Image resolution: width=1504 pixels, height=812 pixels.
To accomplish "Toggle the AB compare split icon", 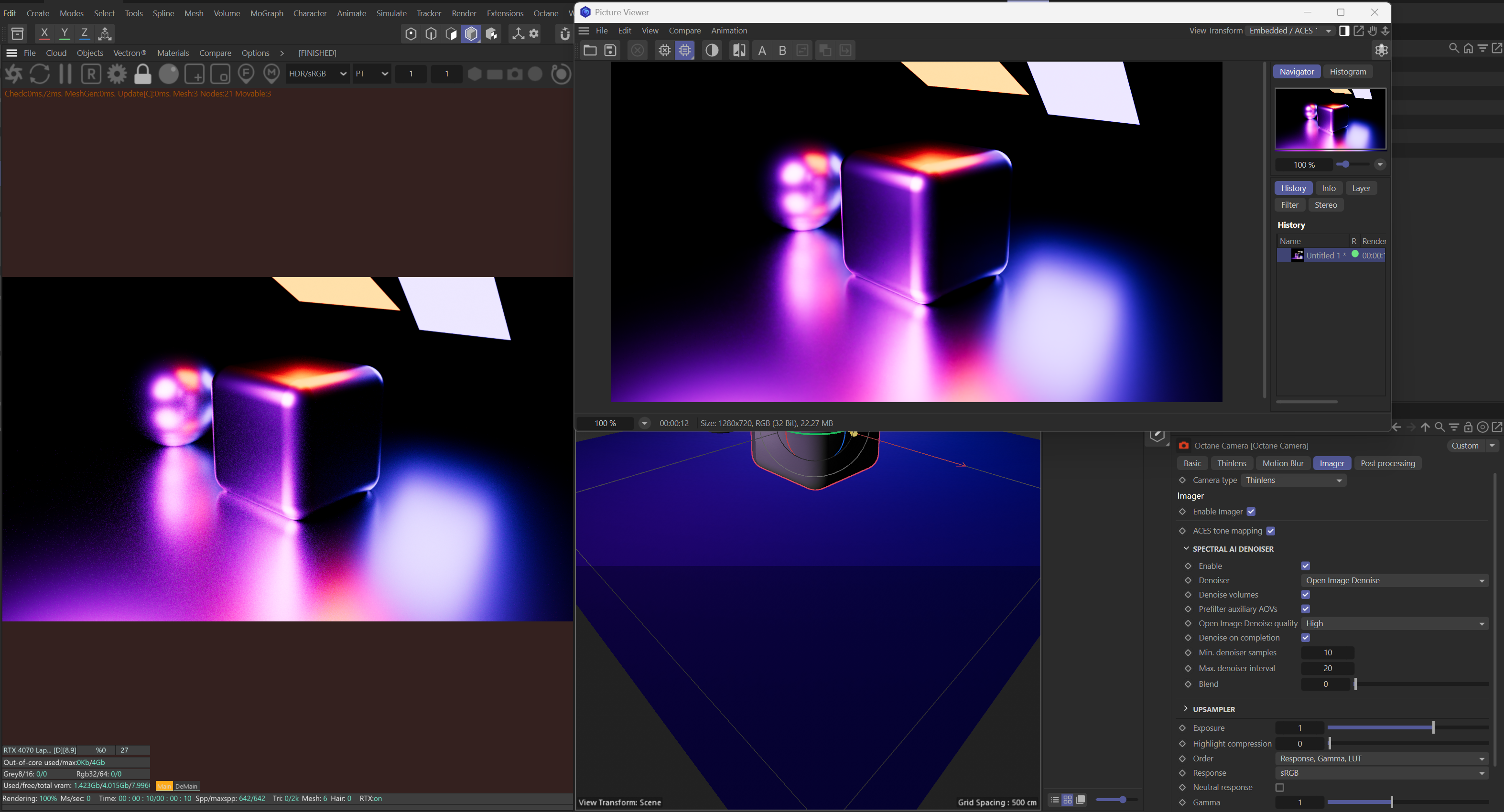I will pos(738,50).
